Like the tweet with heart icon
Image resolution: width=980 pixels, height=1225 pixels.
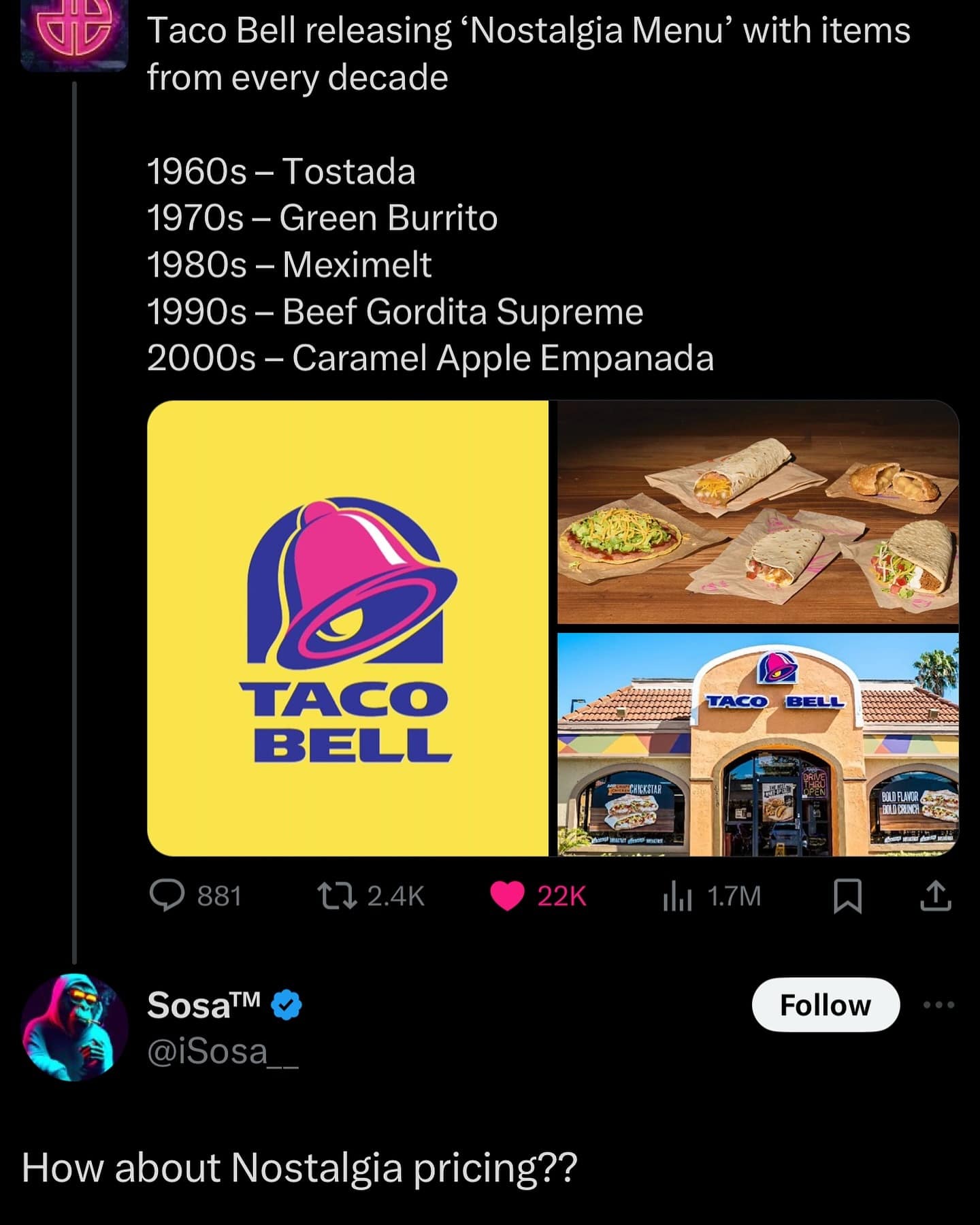tap(507, 896)
